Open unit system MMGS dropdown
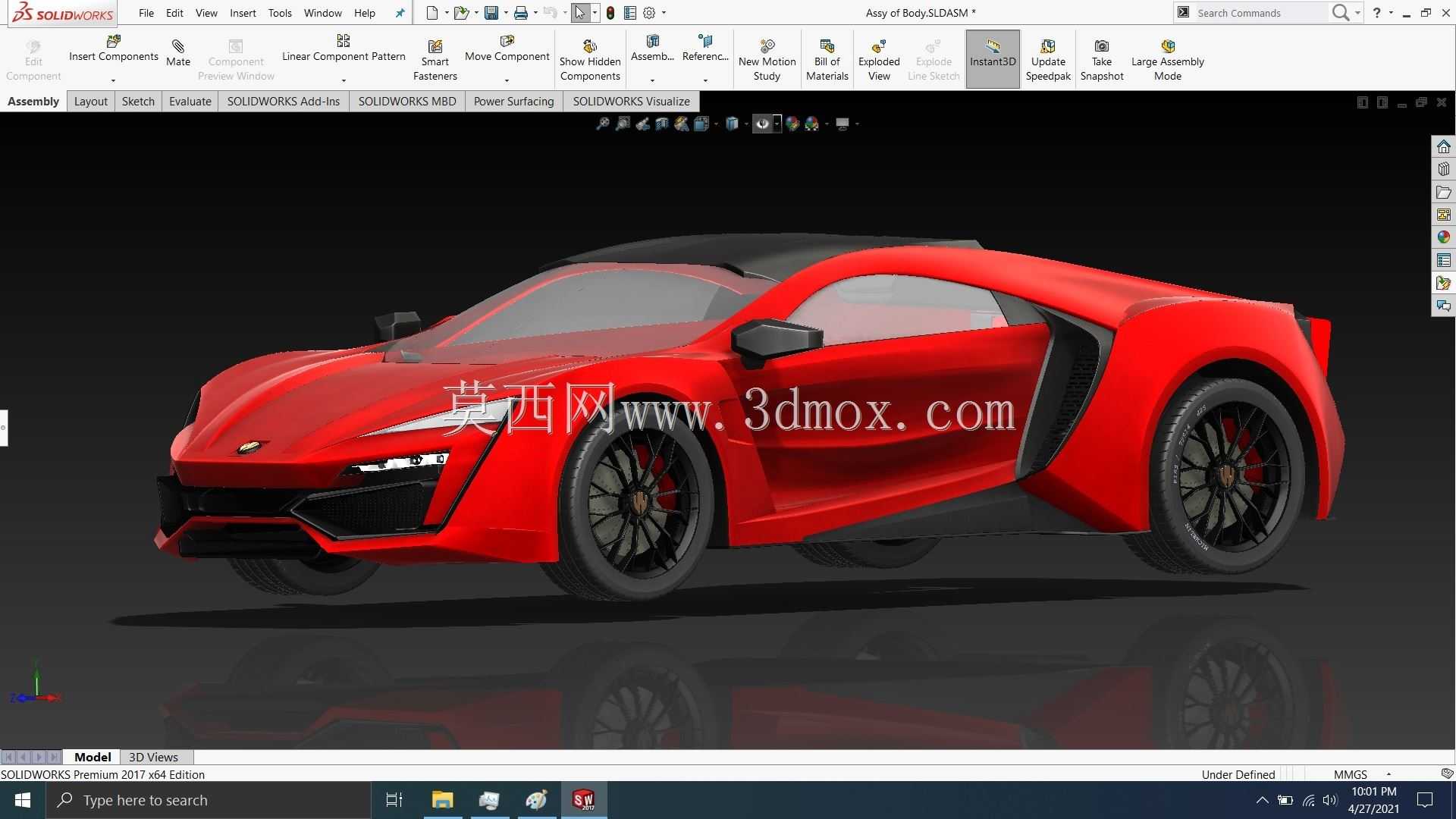Viewport: 1456px width, 819px height. 1389,774
